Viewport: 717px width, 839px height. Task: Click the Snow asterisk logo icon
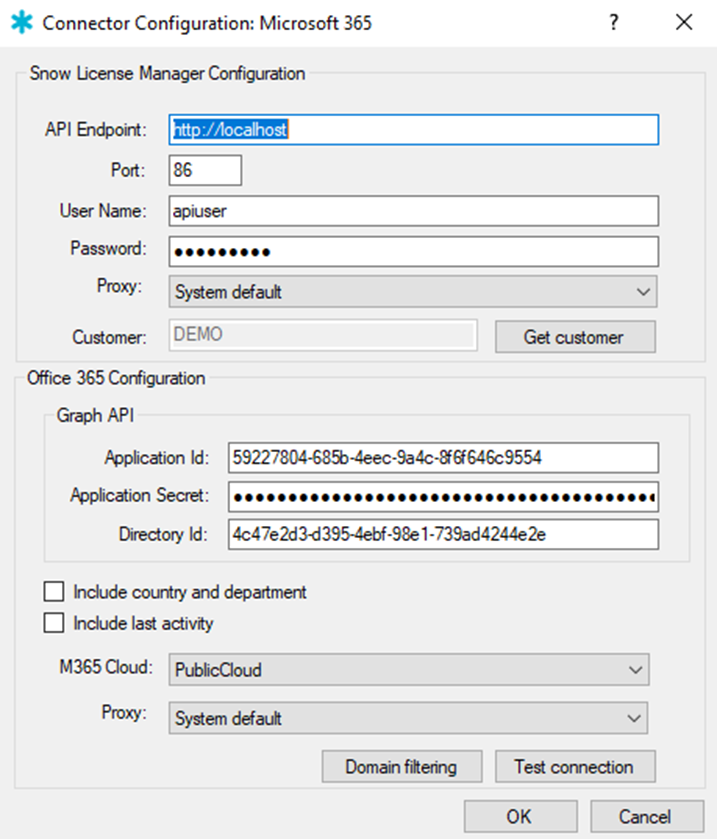point(22,22)
